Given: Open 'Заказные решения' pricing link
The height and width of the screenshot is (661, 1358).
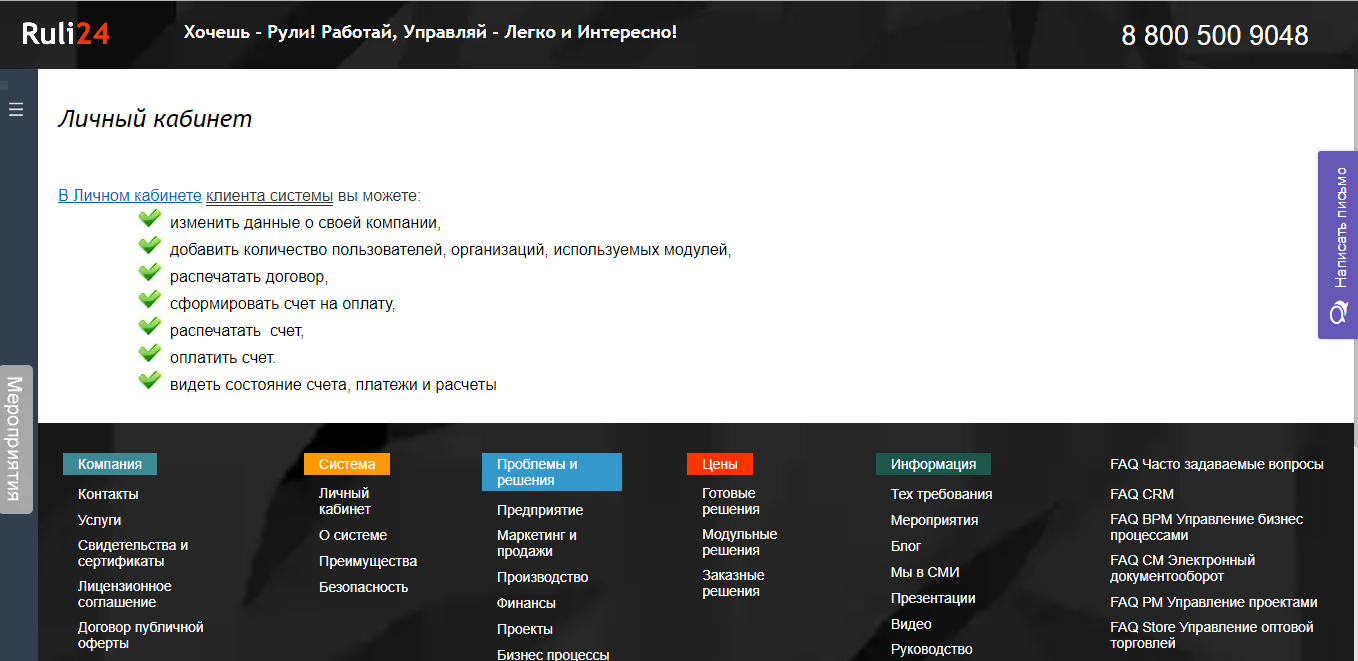Looking at the screenshot, I should tap(733, 583).
